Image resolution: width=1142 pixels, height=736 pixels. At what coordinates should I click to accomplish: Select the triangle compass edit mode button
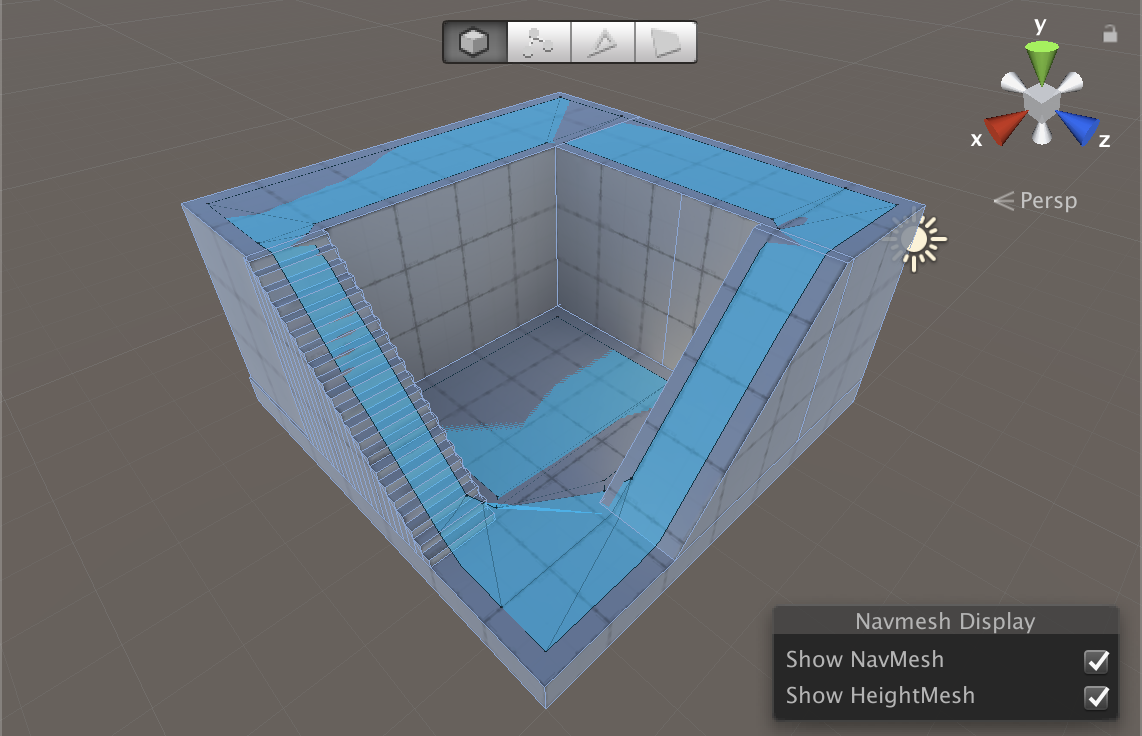[x=602, y=43]
